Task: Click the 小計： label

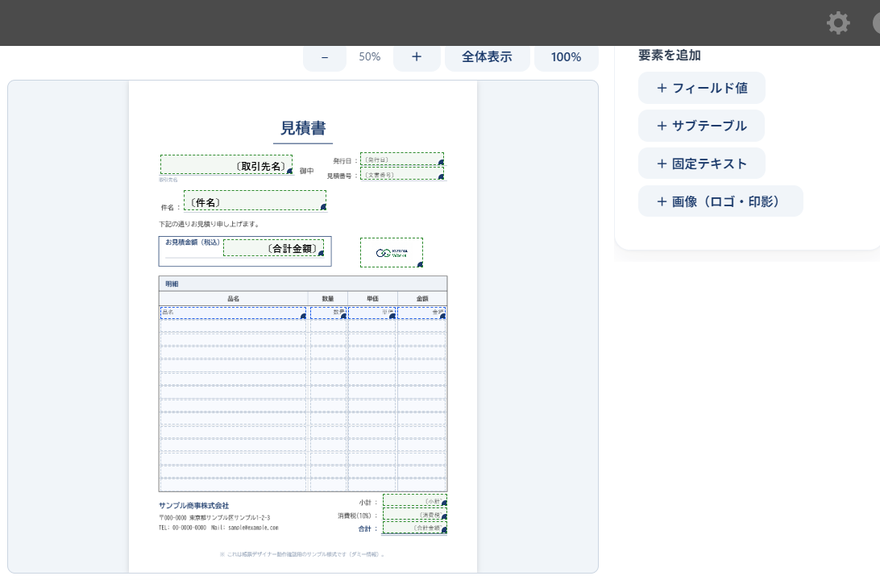Action: pyautogui.click(x=368, y=503)
